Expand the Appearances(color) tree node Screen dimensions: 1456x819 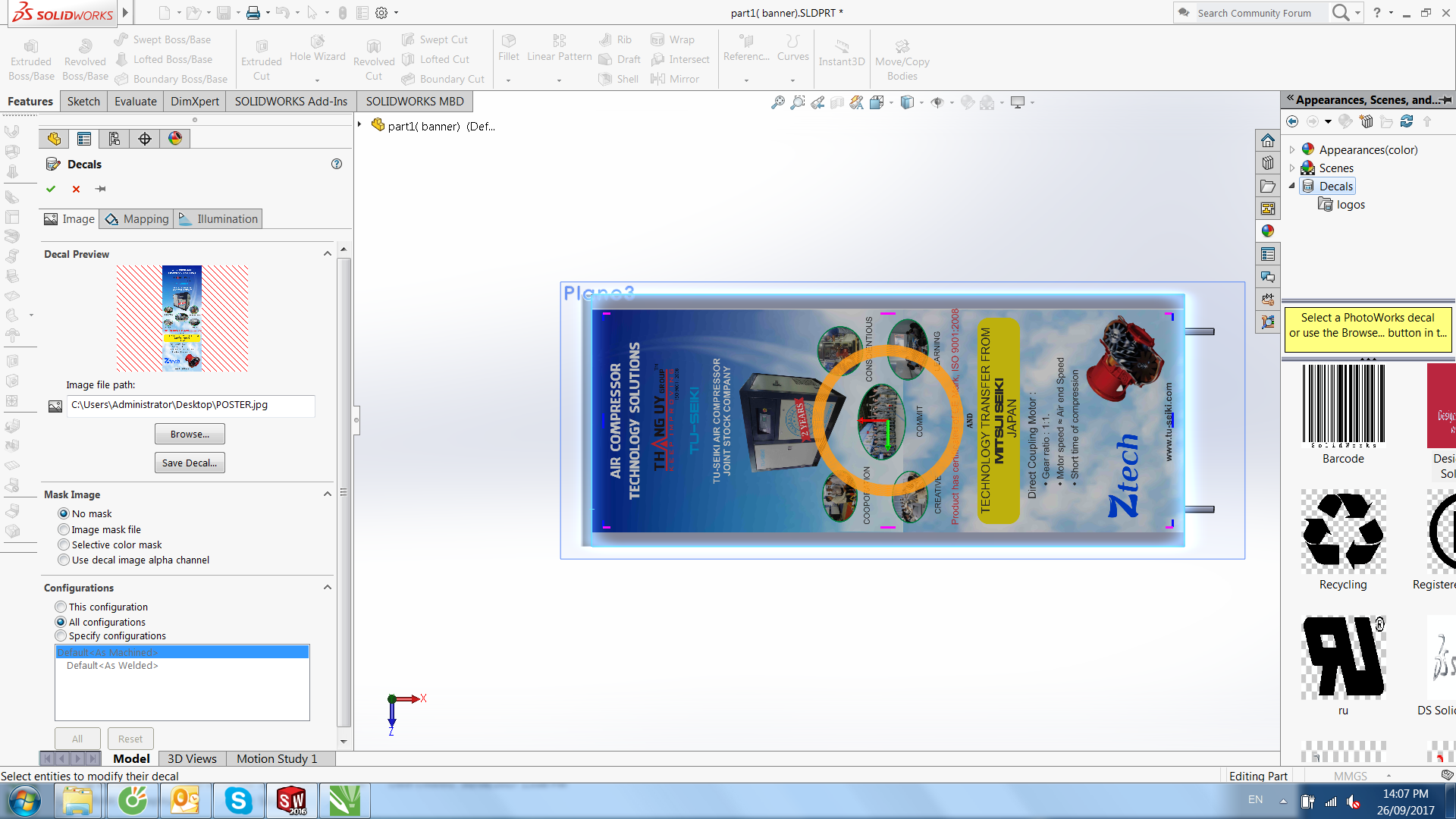(x=1292, y=150)
